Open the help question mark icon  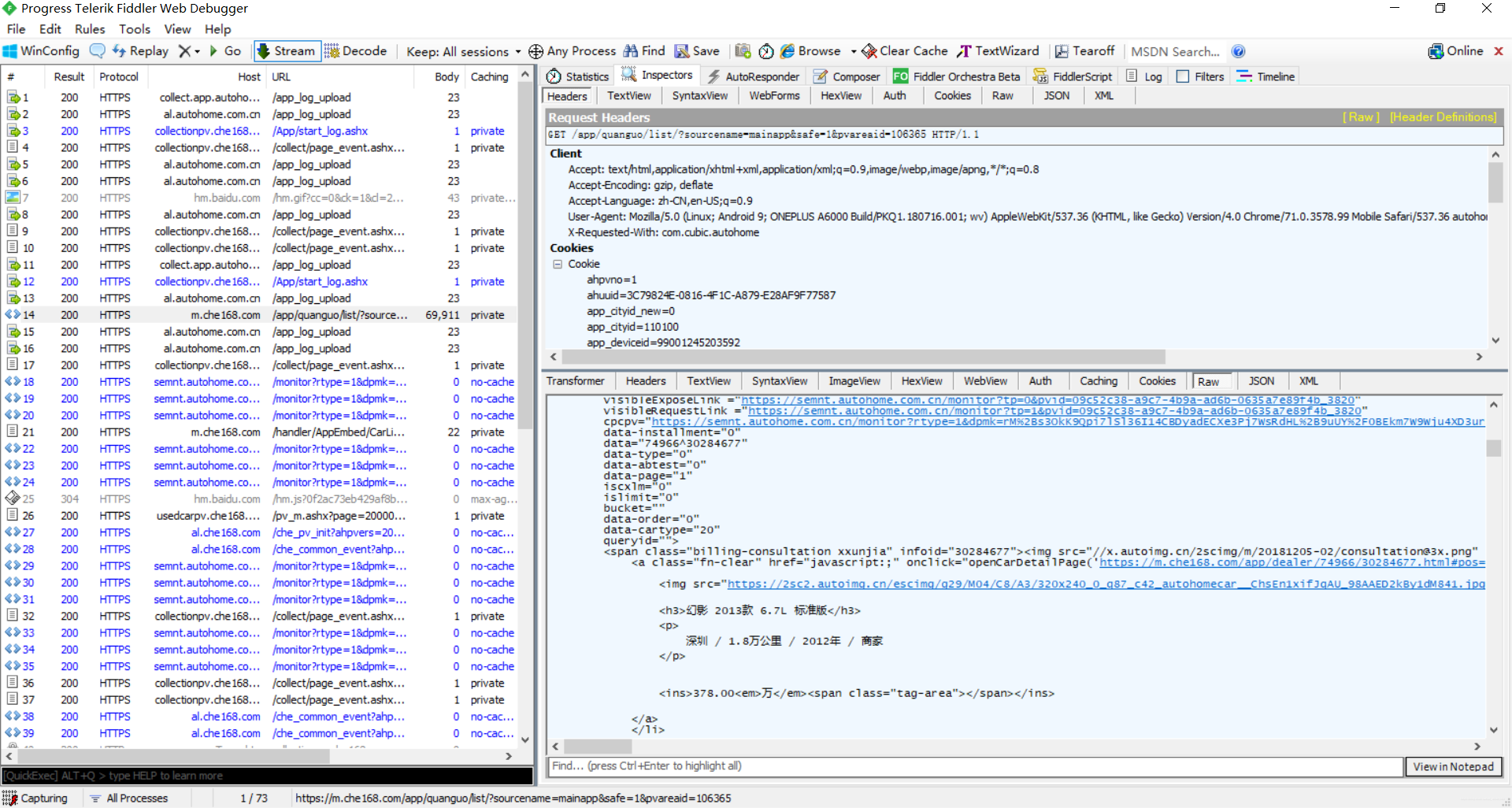[x=1239, y=51]
